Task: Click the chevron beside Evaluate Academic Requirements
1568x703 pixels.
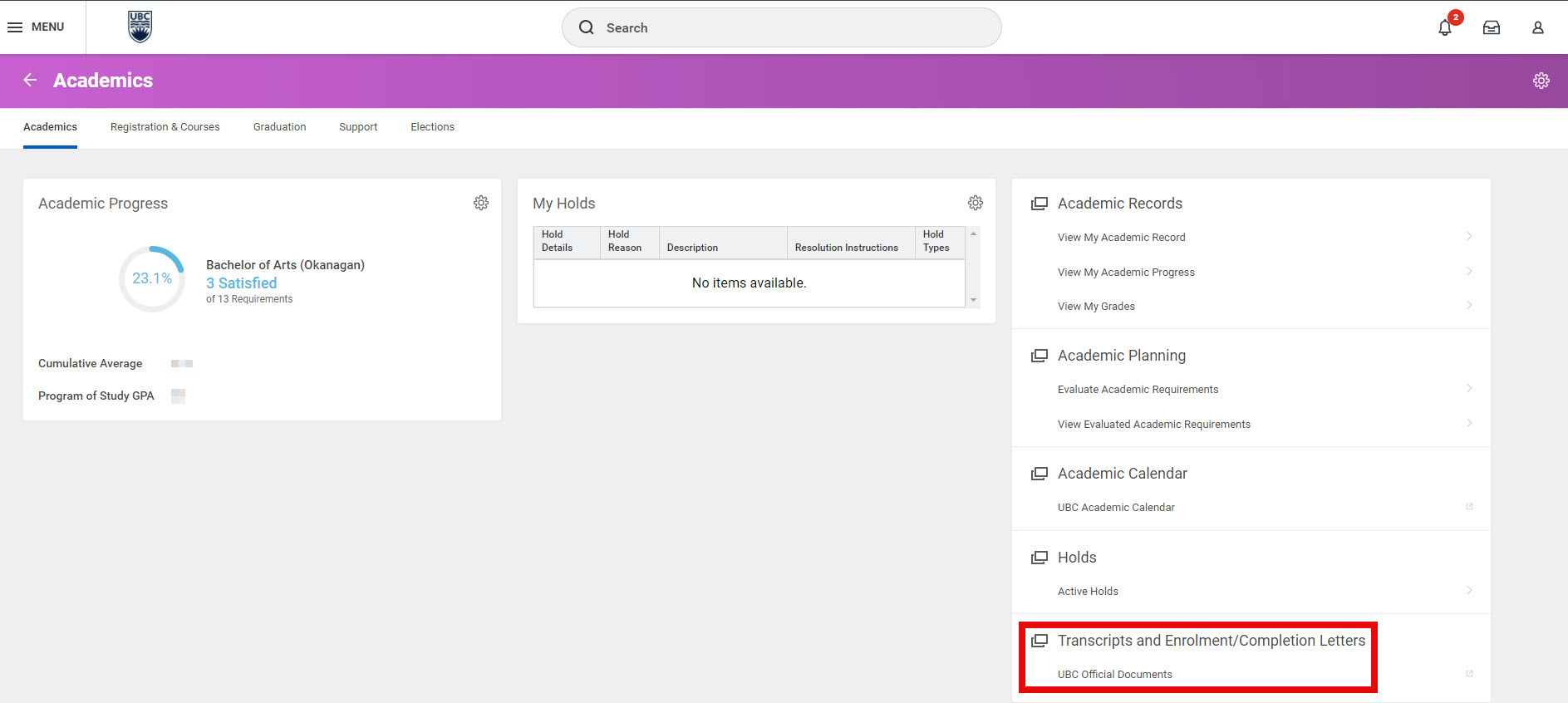Action: [x=1469, y=389]
